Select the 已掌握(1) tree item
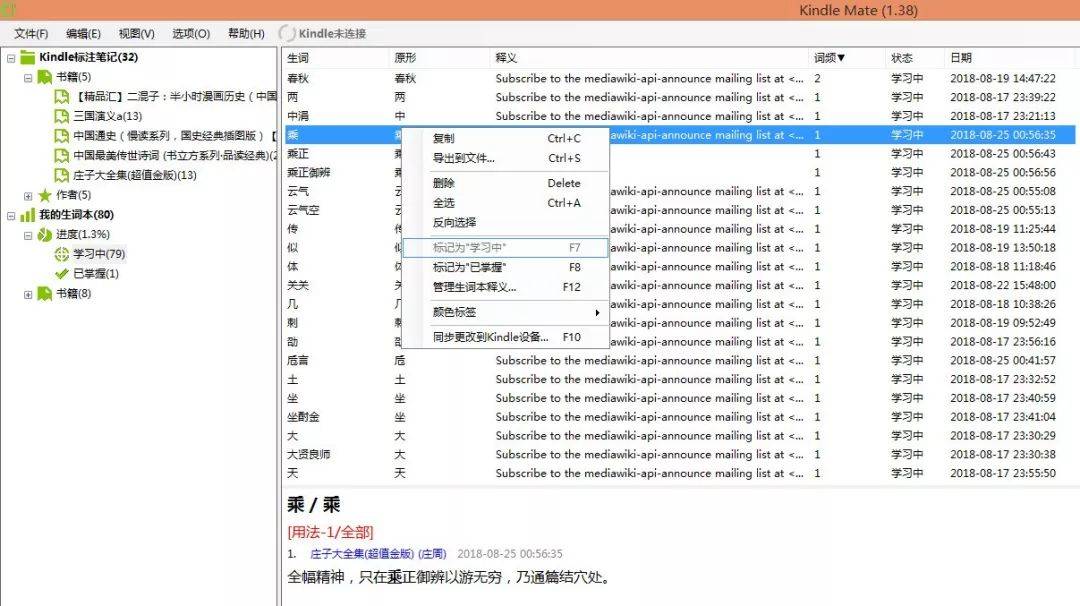This screenshot has height=606, width=1080. point(96,274)
